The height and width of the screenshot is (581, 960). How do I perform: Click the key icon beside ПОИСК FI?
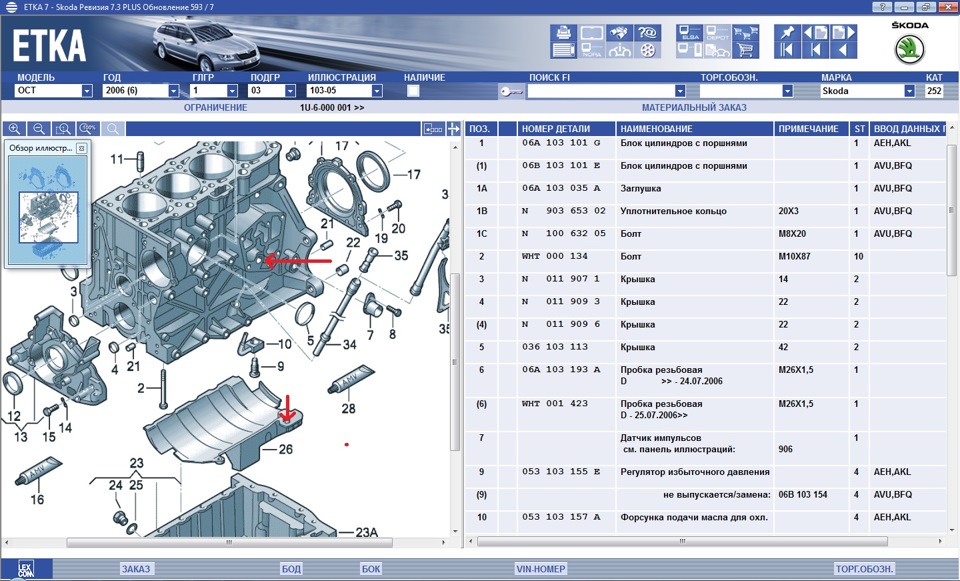tap(511, 91)
